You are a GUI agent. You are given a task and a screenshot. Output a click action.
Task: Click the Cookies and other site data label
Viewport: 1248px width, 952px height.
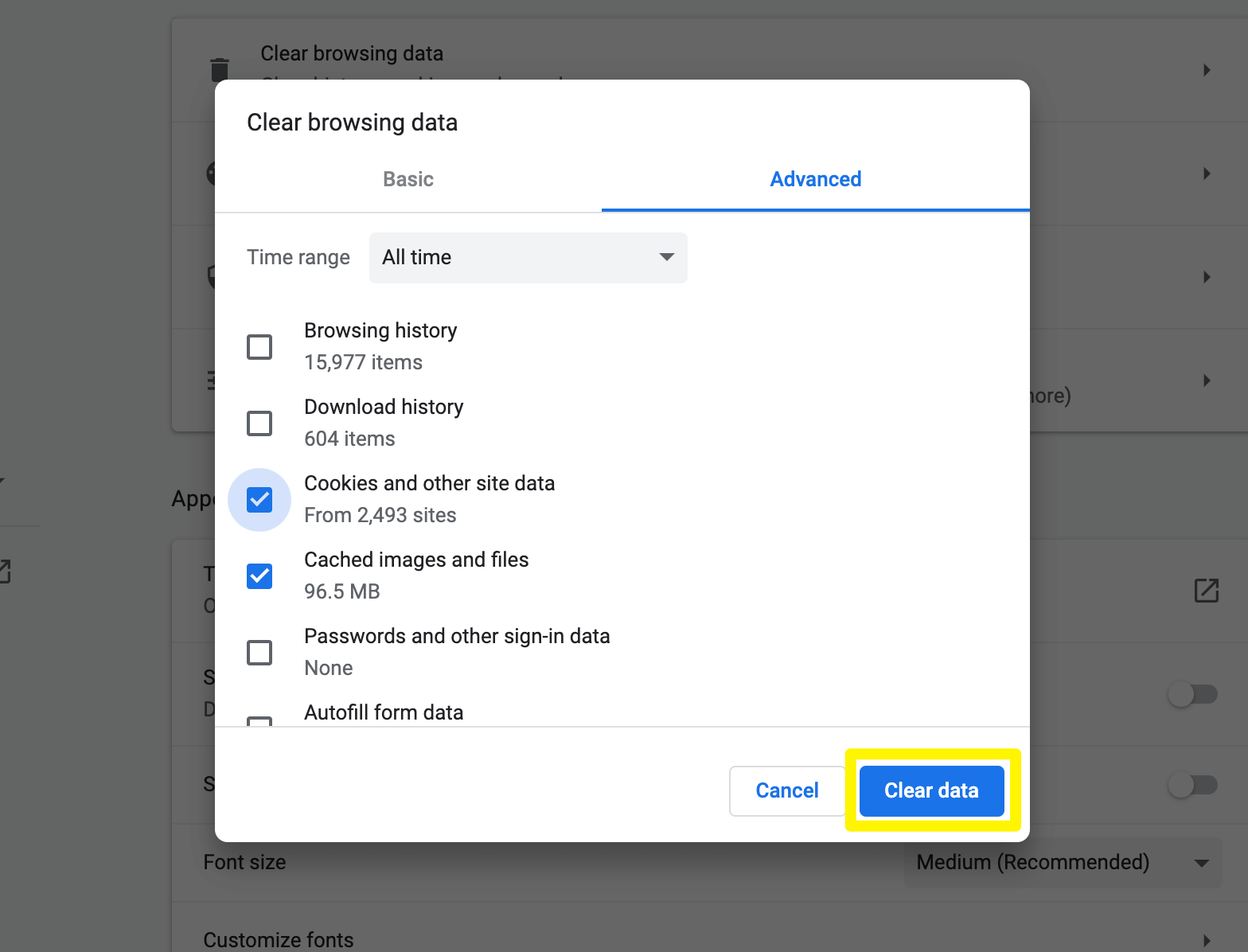pyautogui.click(x=430, y=483)
